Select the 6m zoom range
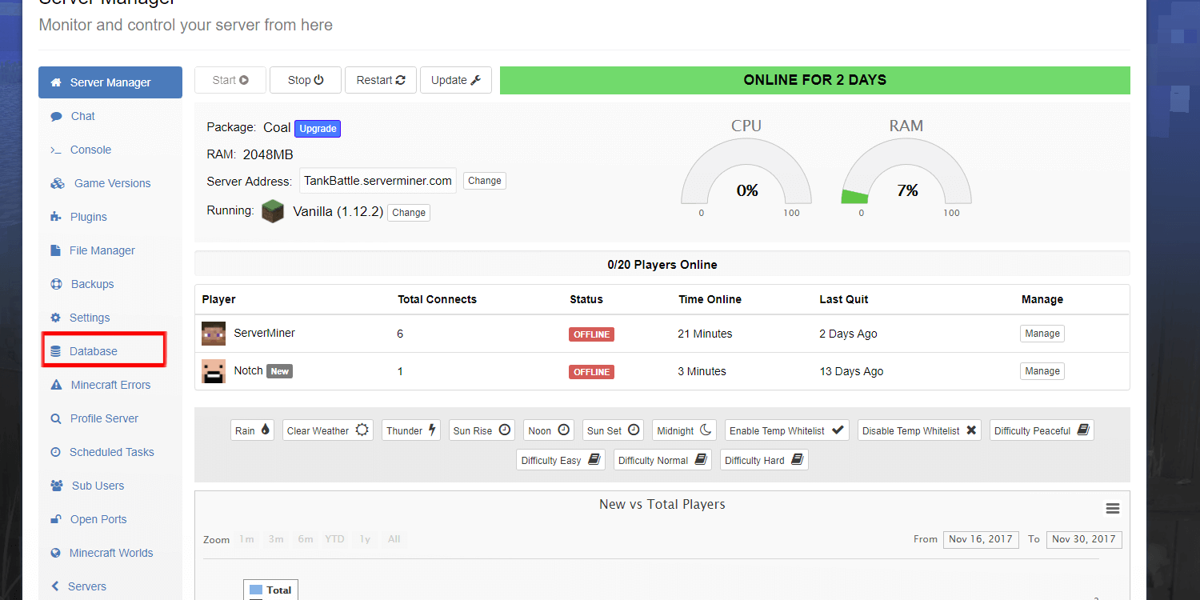The width and height of the screenshot is (1200, 600). [305, 539]
